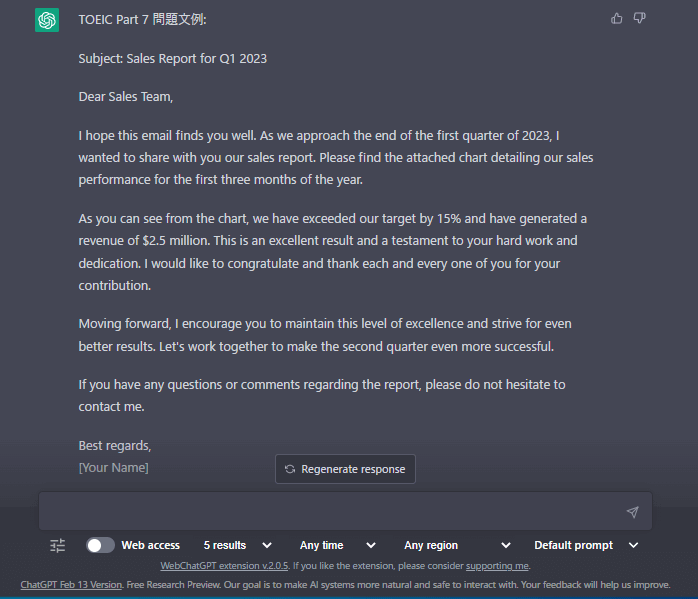Click the Web access label
The height and width of the screenshot is (599, 698).
150,545
